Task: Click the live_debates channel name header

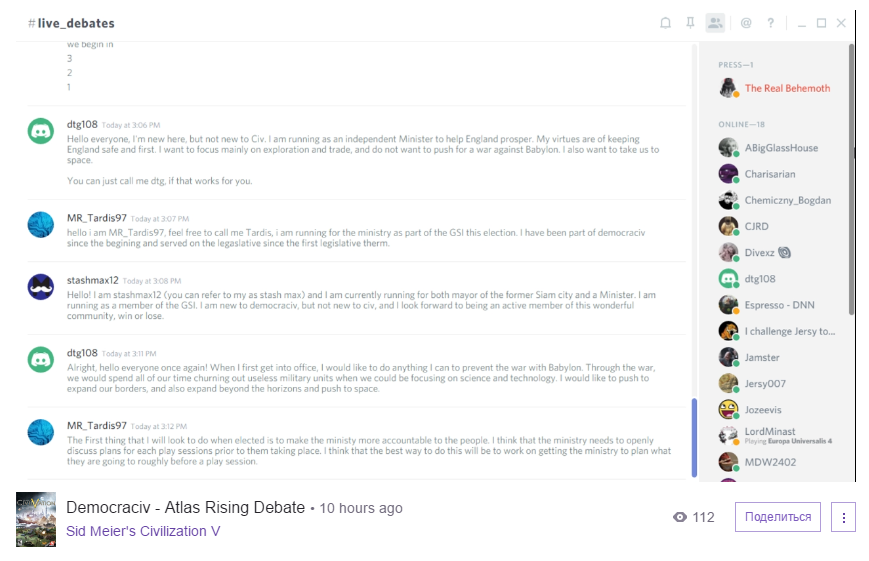Action: 76,23
